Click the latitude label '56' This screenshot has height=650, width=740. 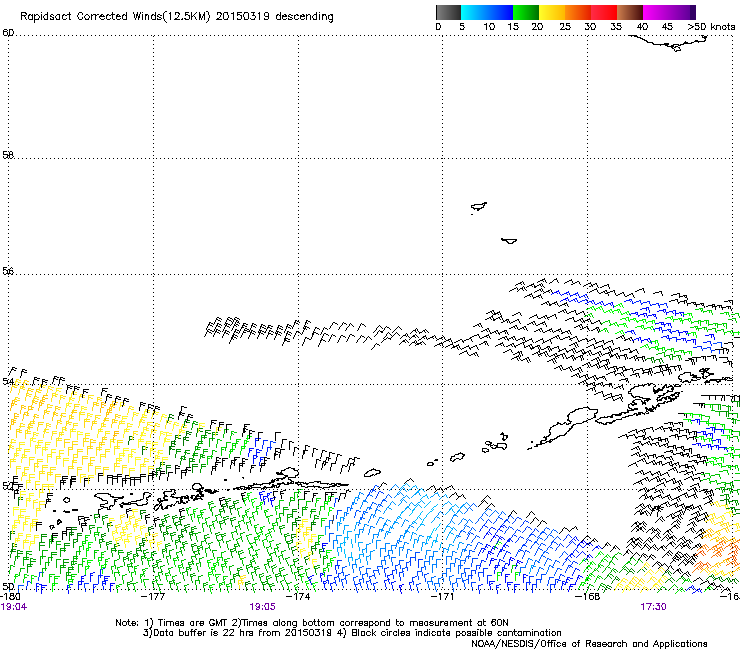point(8,271)
